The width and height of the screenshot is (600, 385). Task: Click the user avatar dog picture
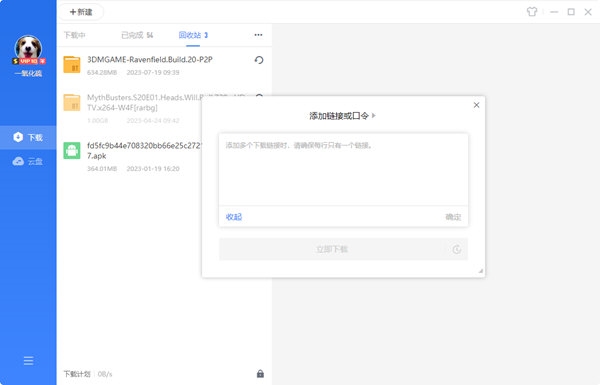pos(28,48)
